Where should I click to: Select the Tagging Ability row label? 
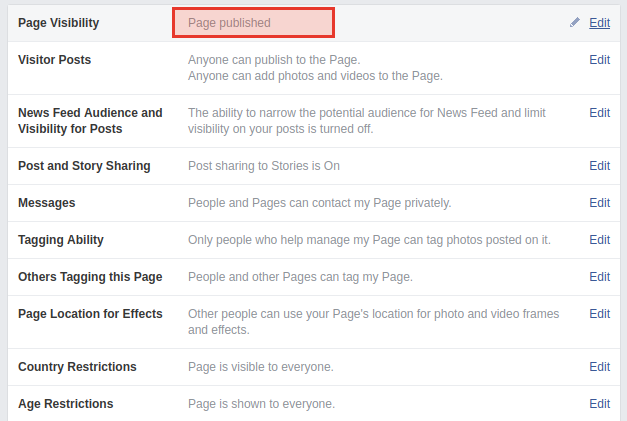pos(61,240)
